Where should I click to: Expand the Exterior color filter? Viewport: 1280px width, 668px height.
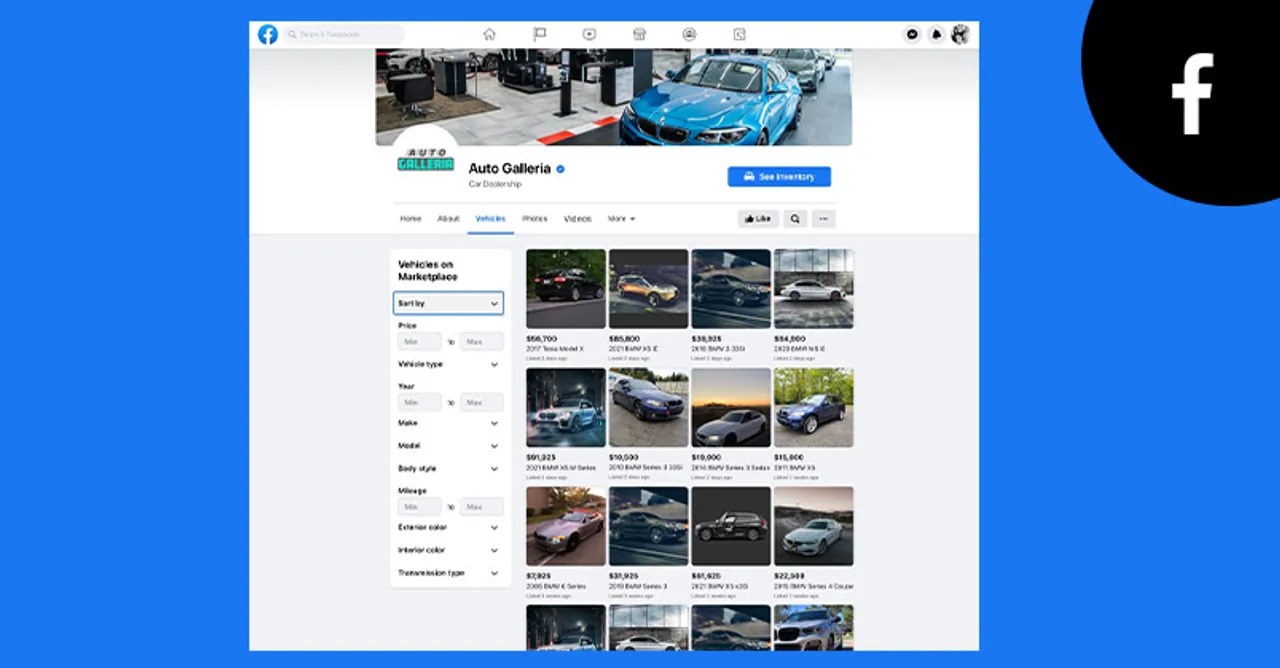(x=448, y=527)
